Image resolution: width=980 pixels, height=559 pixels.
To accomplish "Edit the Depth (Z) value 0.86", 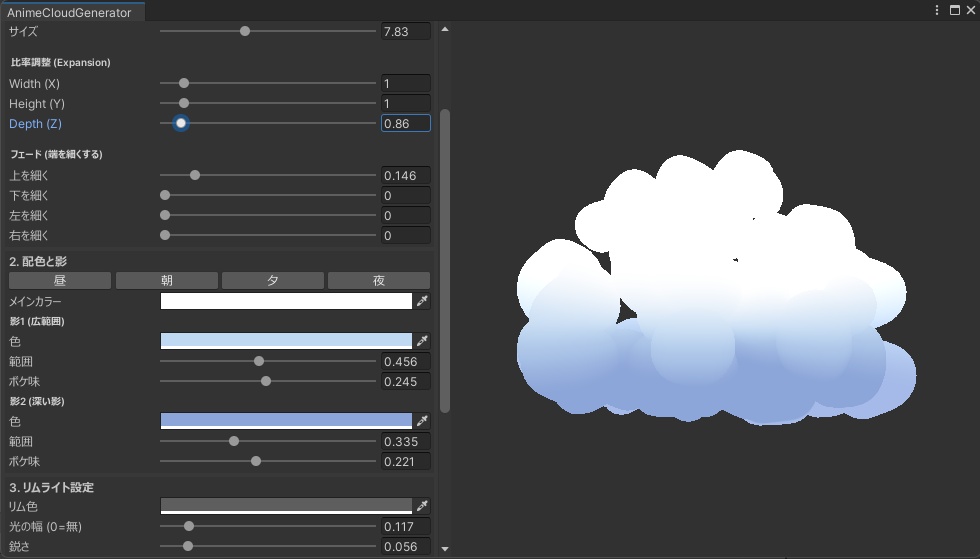I will 406,123.
